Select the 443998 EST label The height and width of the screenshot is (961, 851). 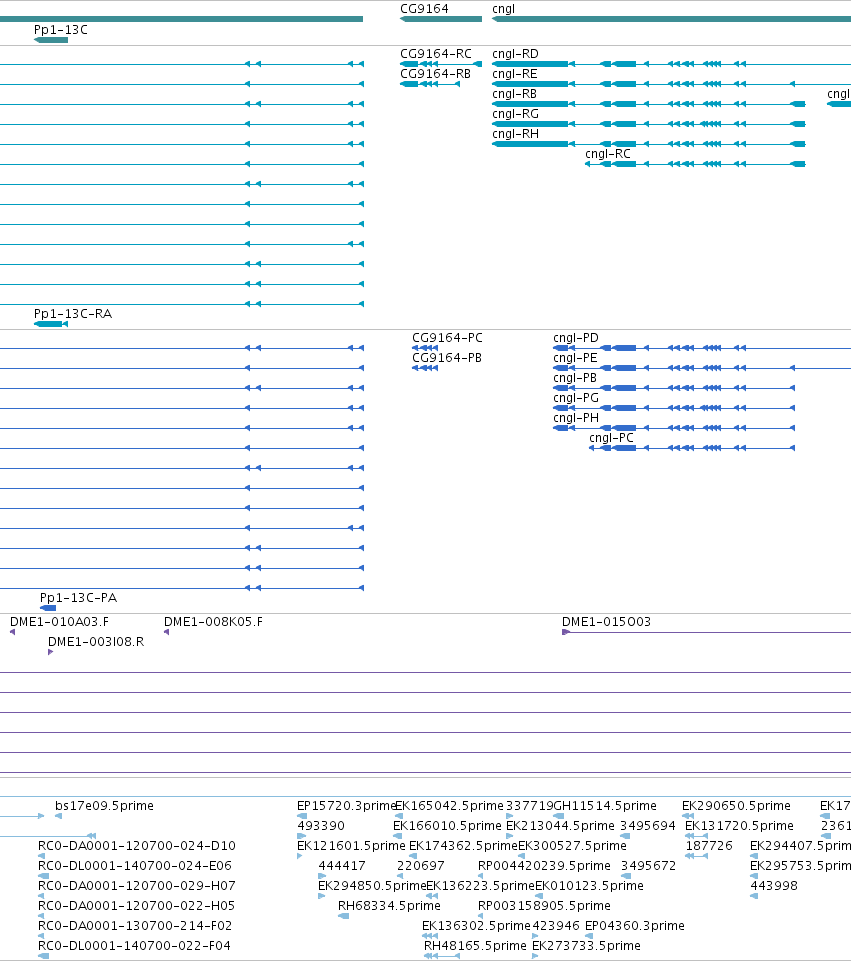(x=774, y=886)
